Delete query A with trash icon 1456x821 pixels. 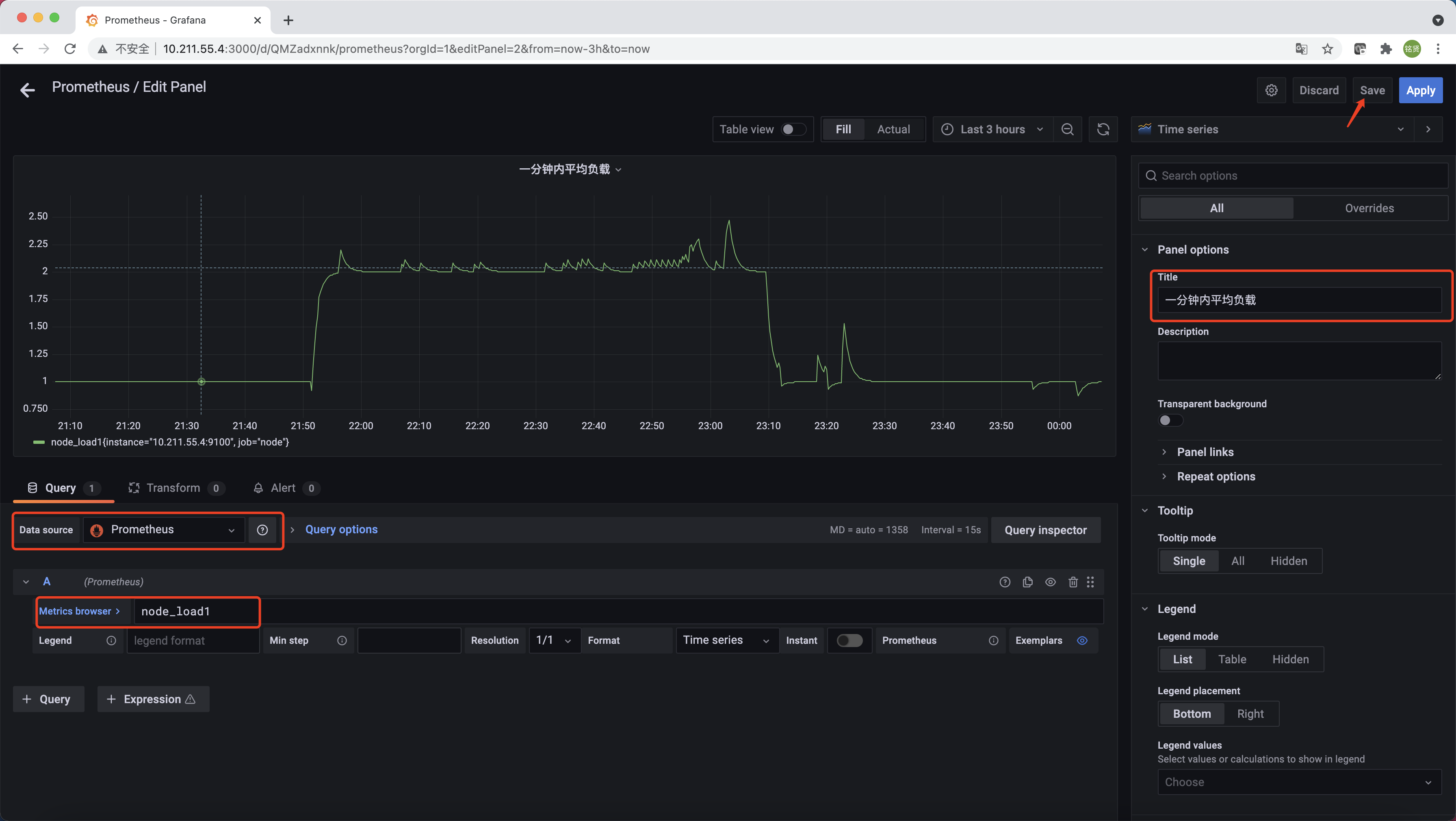(1073, 582)
